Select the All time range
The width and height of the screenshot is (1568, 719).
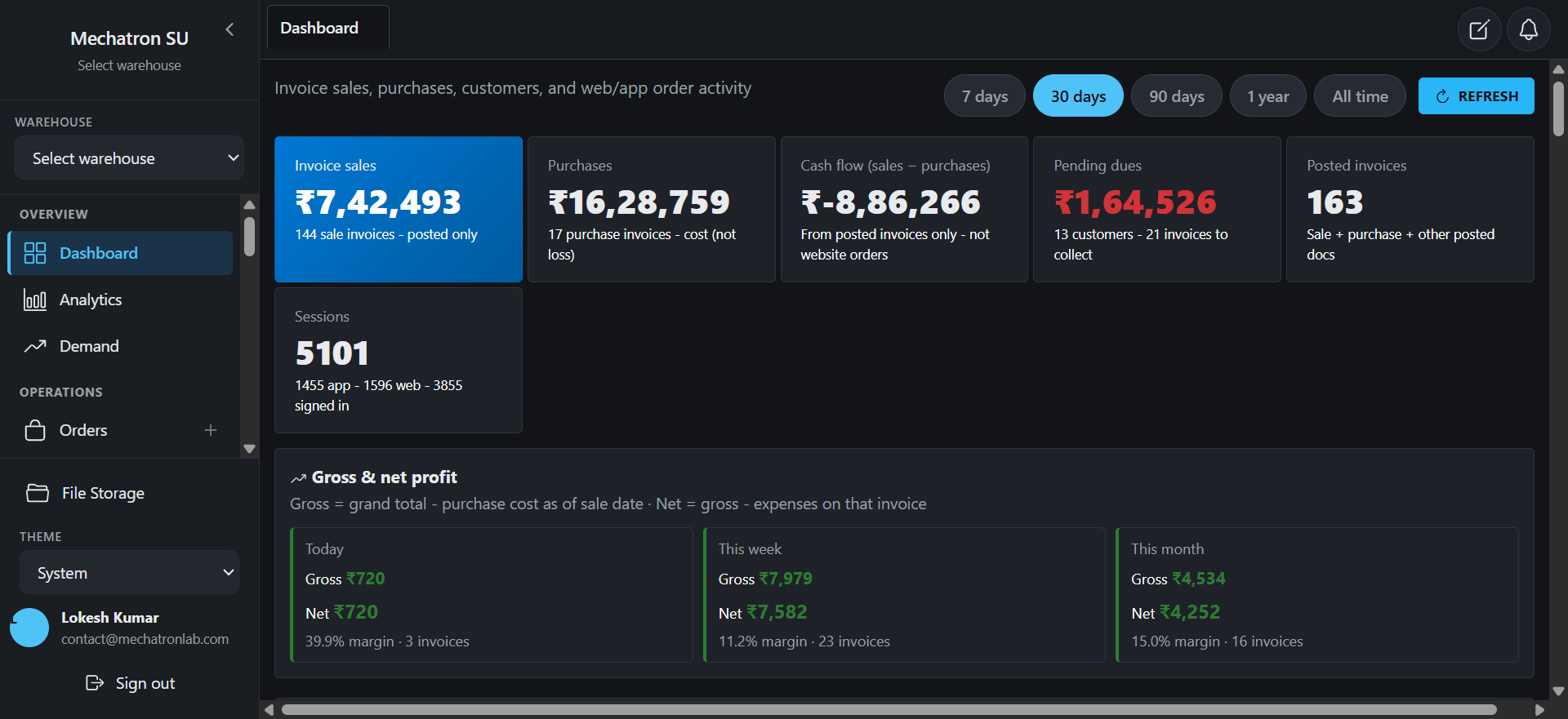pyautogui.click(x=1361, y=96)
